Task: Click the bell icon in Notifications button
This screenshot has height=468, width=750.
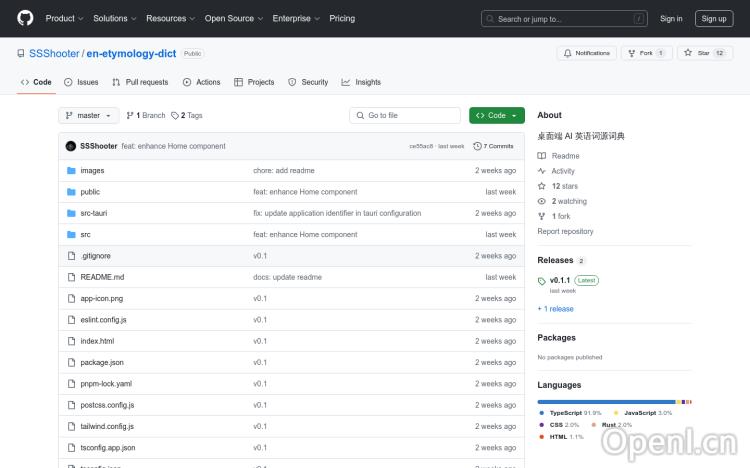Action: (567, 53)
